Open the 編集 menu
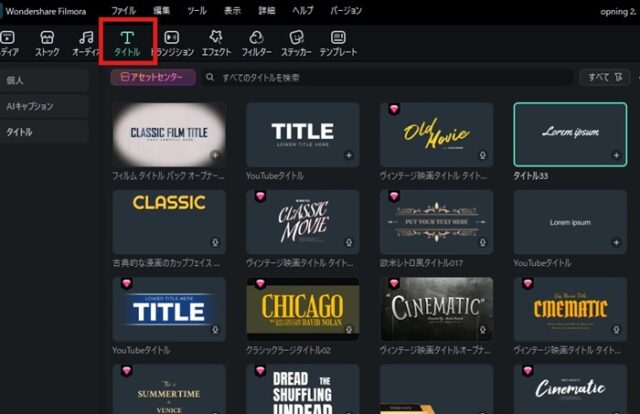 pyautogui.click(x=160, y=10)
